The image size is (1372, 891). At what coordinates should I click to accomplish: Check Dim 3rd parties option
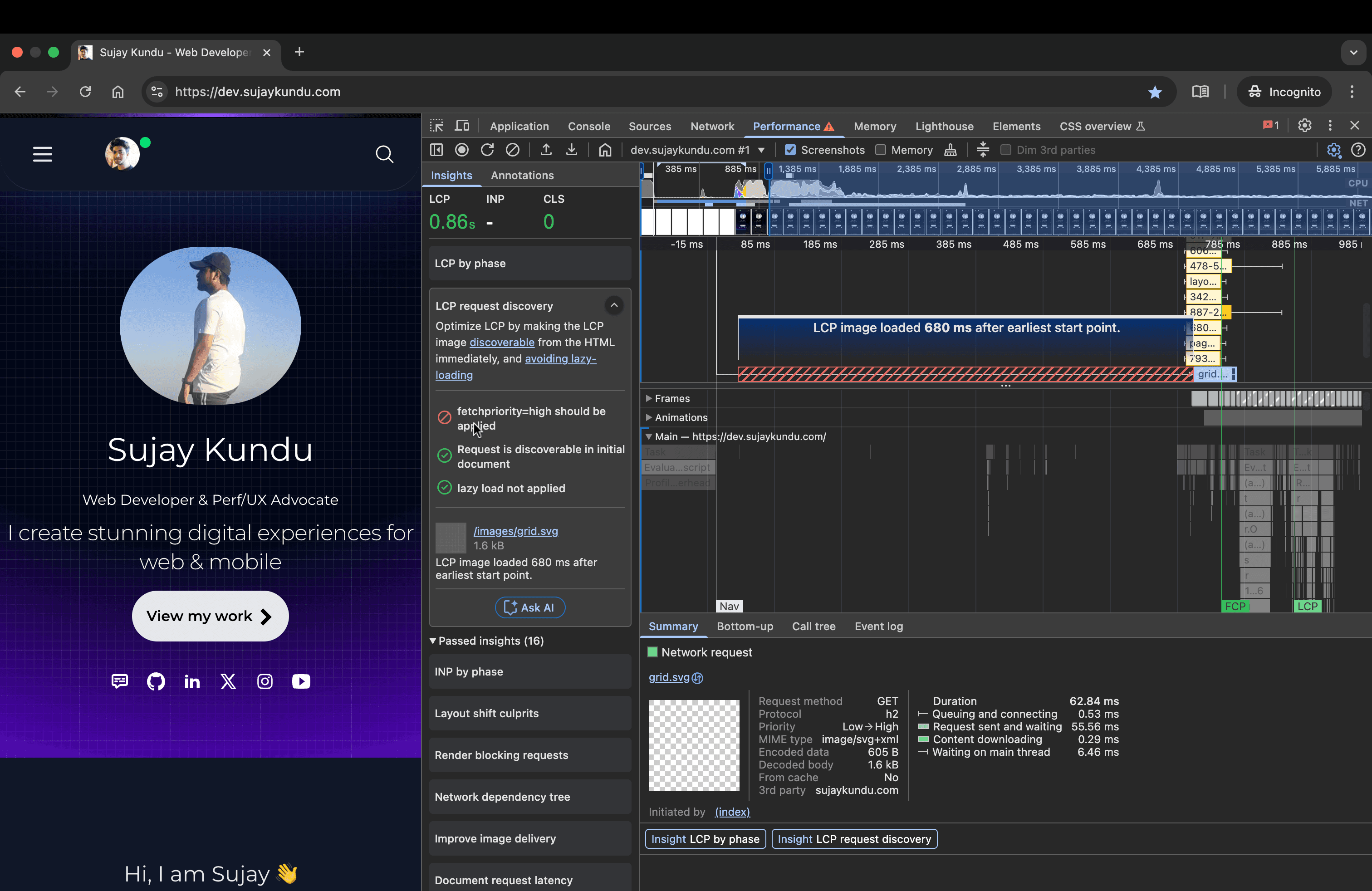point(1006,150)
